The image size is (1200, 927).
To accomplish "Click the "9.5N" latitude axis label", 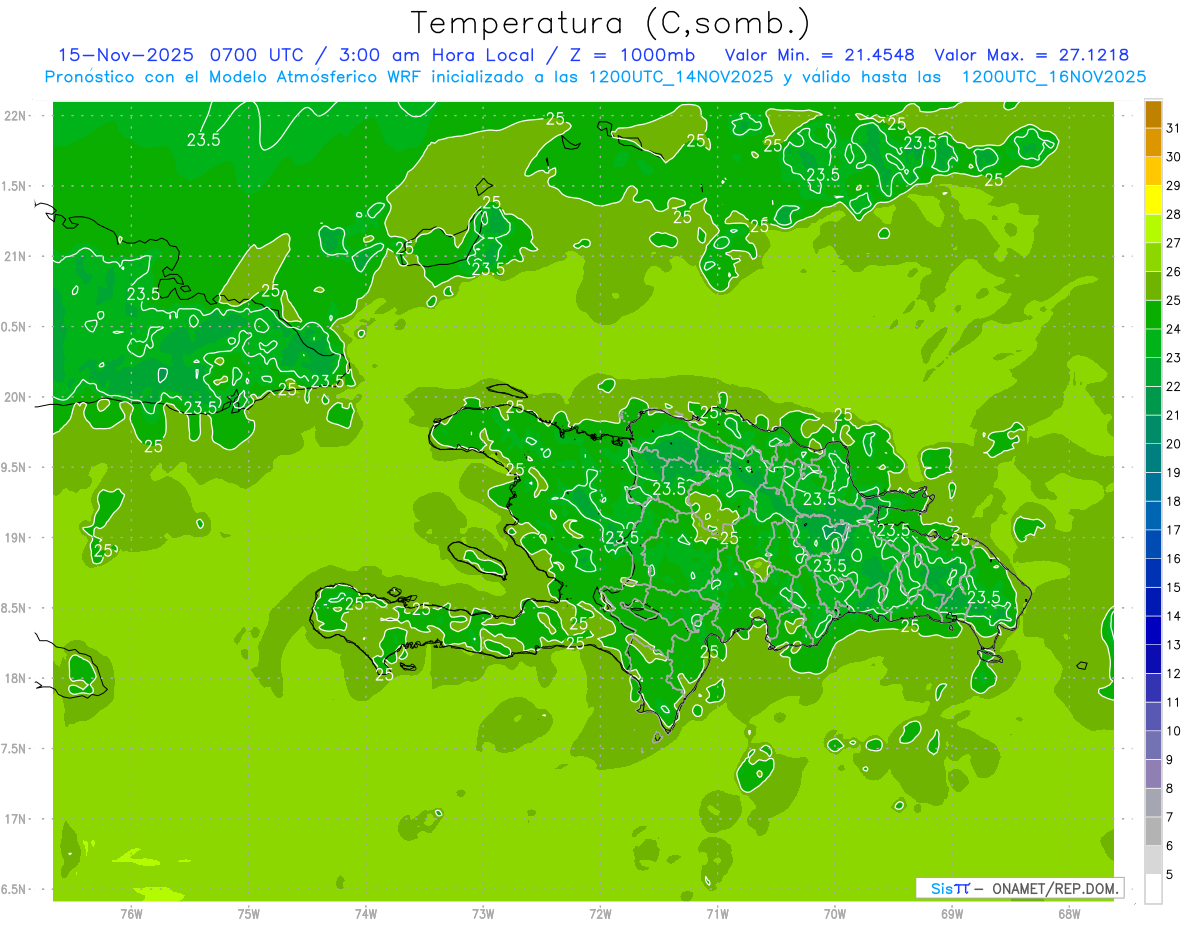I will tap(14, 467).
